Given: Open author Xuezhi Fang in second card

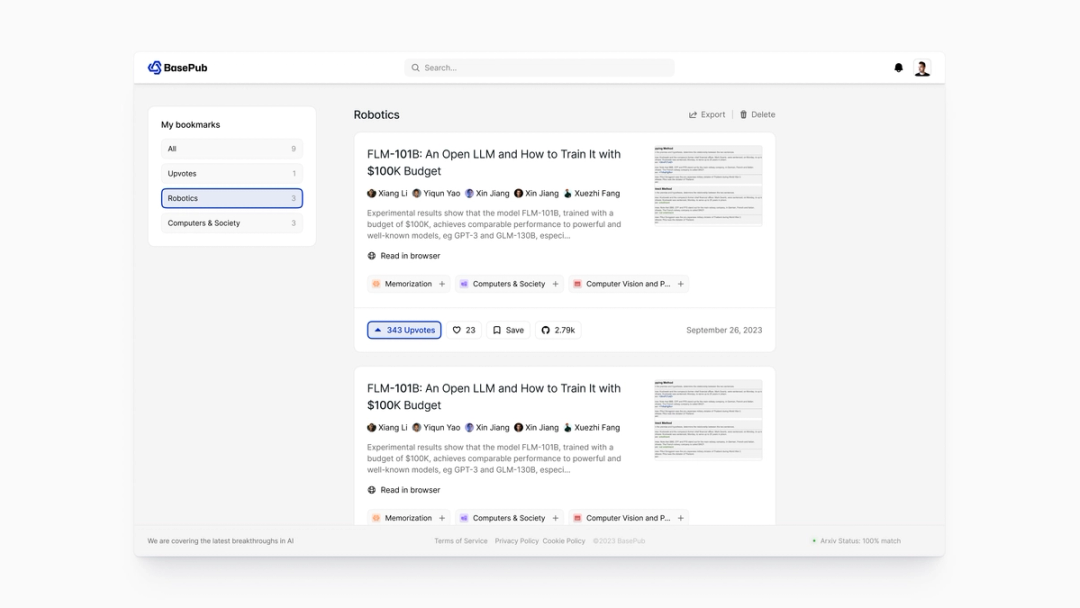Looking at the screenshot, I should pyautogui.click(x=592, y=428).
